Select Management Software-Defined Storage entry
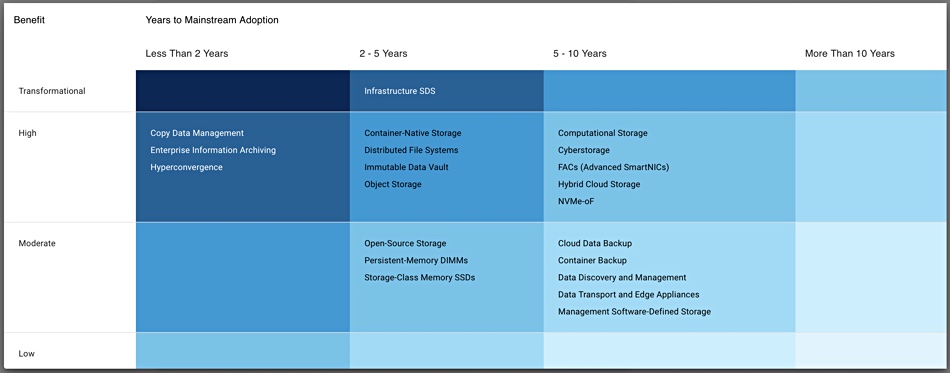950x373 pixels. click(634, 312)
